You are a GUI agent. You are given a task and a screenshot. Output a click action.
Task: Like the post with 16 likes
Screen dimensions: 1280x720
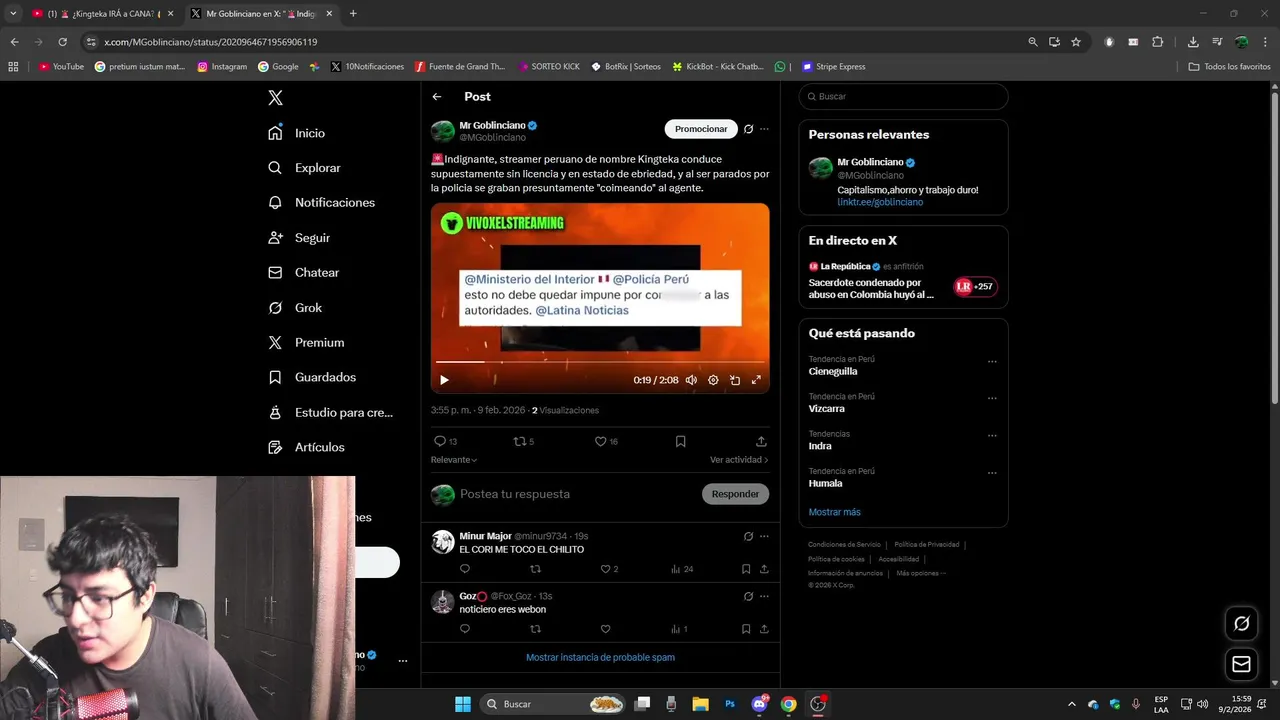[x=606, y=441]
